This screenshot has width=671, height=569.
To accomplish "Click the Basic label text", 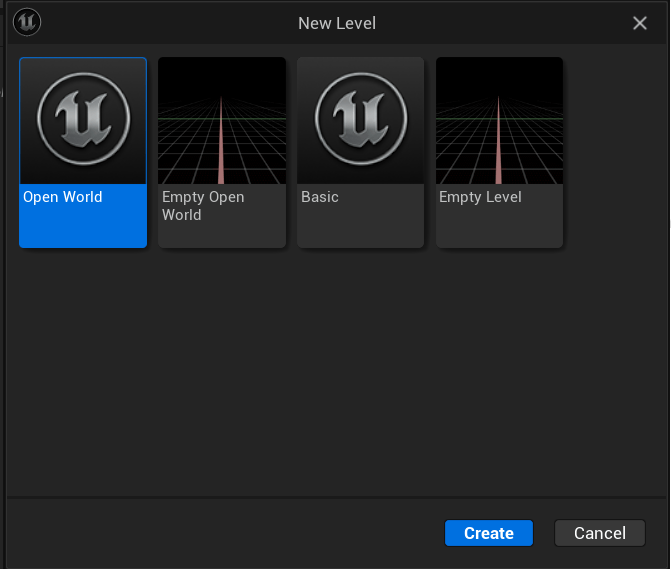I will pyautogui.click(x=320, y=197).
